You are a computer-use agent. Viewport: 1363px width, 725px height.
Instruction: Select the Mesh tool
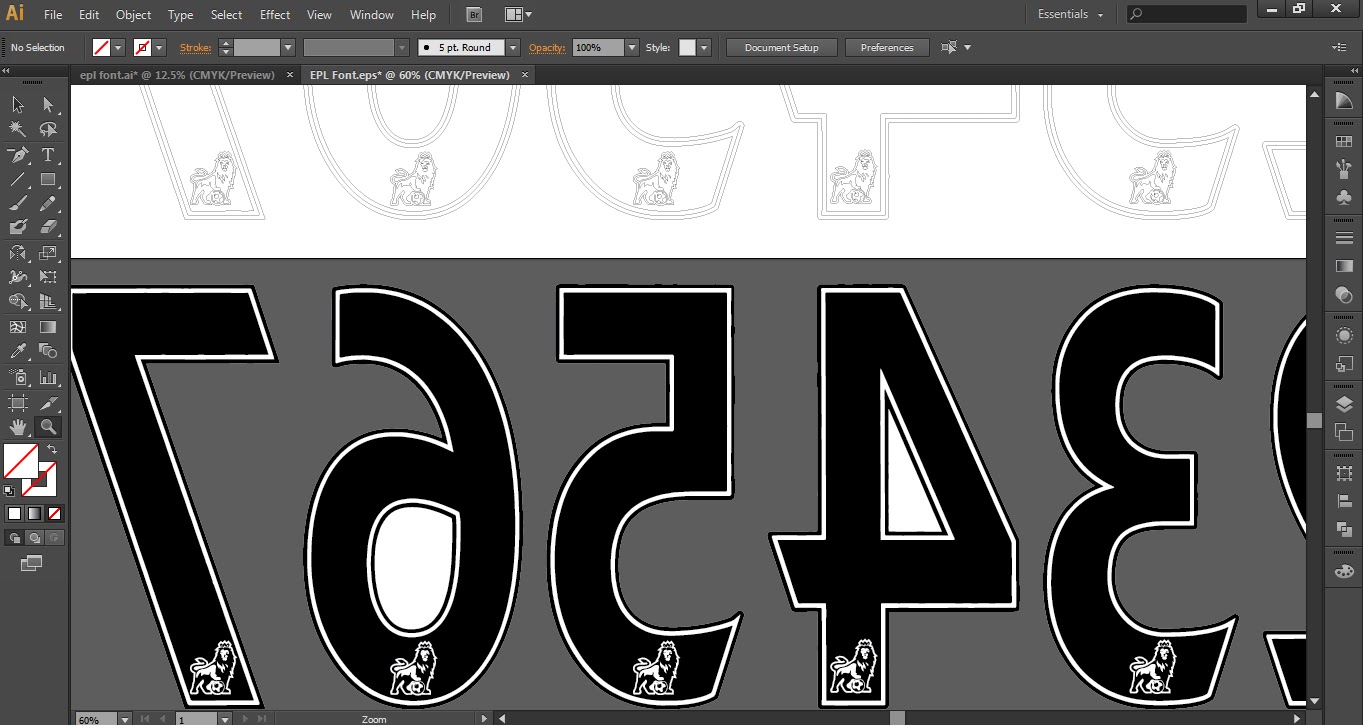coord(18,327)
